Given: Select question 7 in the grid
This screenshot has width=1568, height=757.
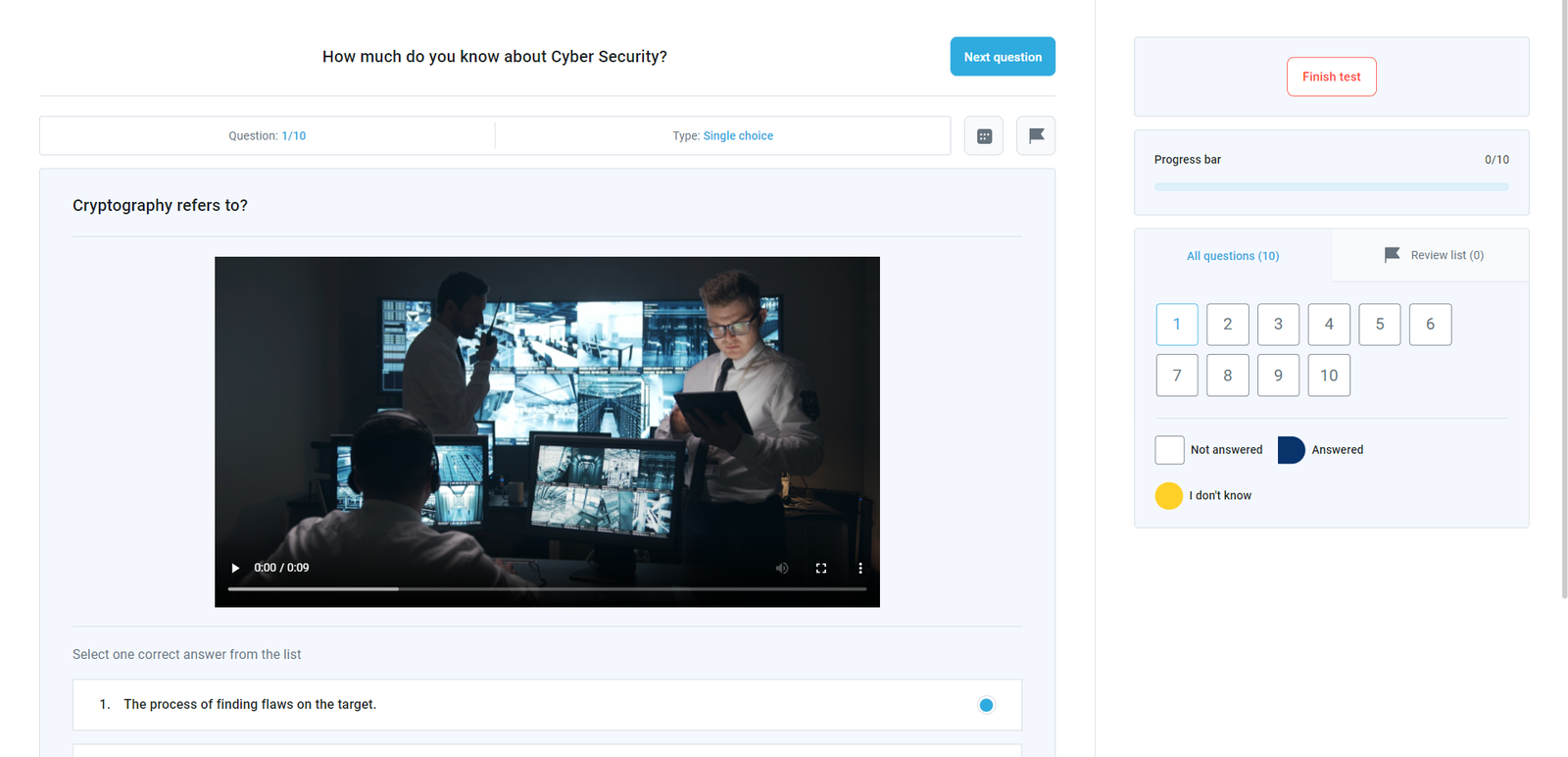Looking at the screenshot, I should pyautogui.click(x=1177, y=376).
